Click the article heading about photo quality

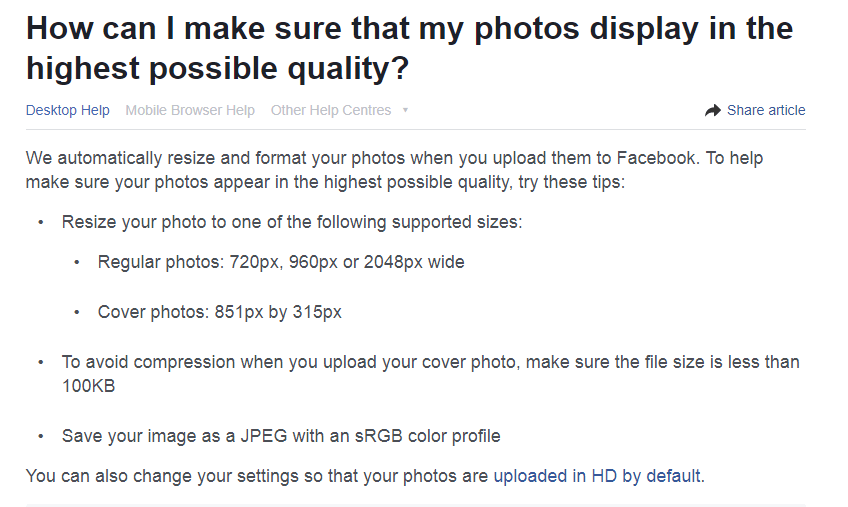(409, 48)
